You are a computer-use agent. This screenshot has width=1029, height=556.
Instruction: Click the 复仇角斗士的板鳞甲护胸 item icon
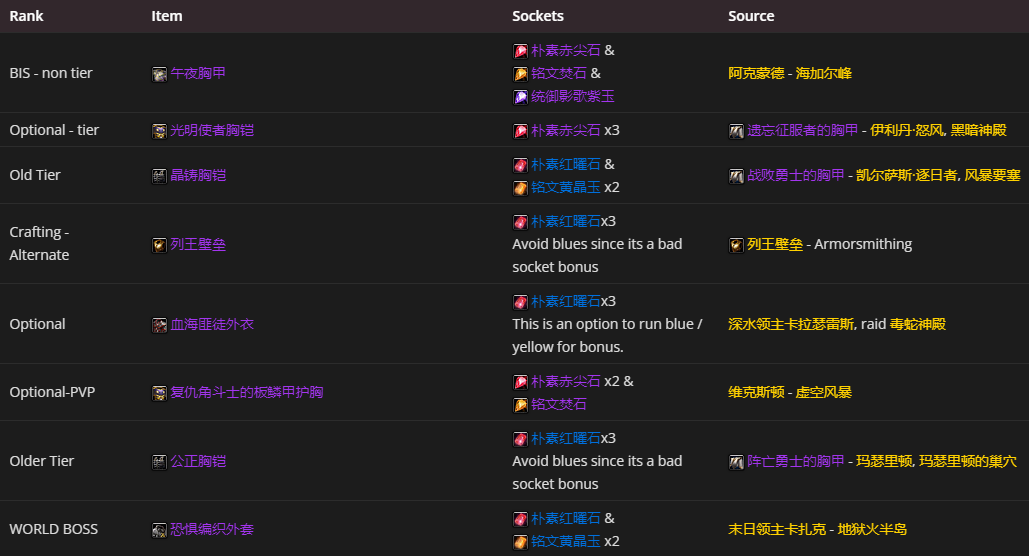click(159, 393)
